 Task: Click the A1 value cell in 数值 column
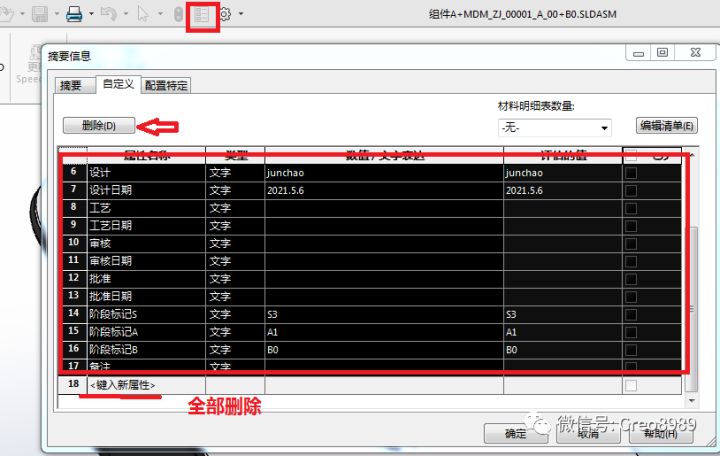tap(384, 332)
